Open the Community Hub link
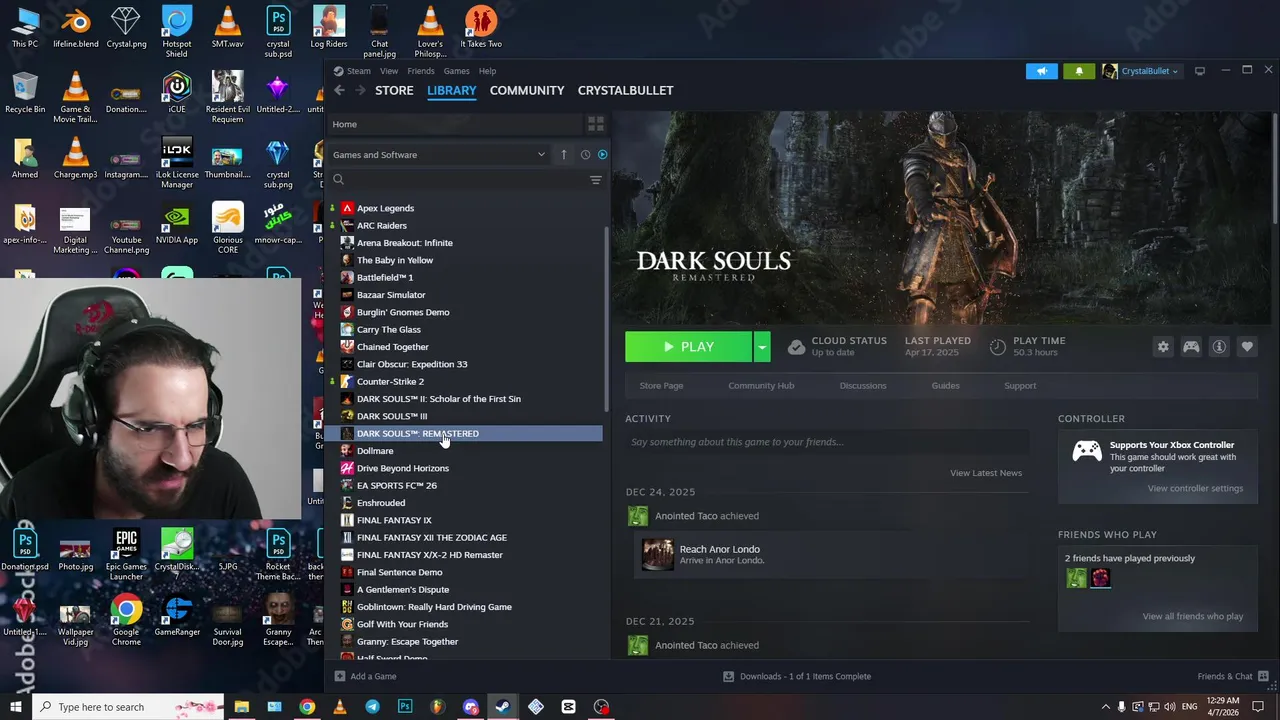1280x720 pixels. (761, 386)
